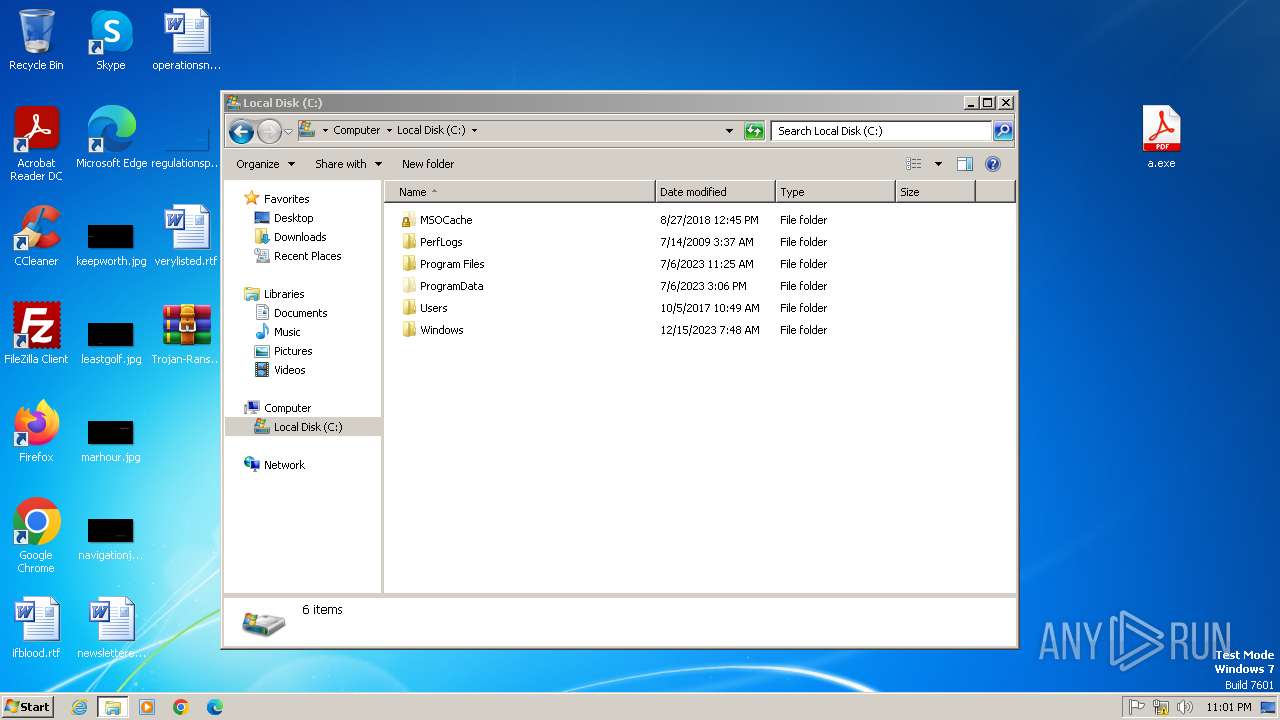Click Chrome icon on the taskbar

181,707
